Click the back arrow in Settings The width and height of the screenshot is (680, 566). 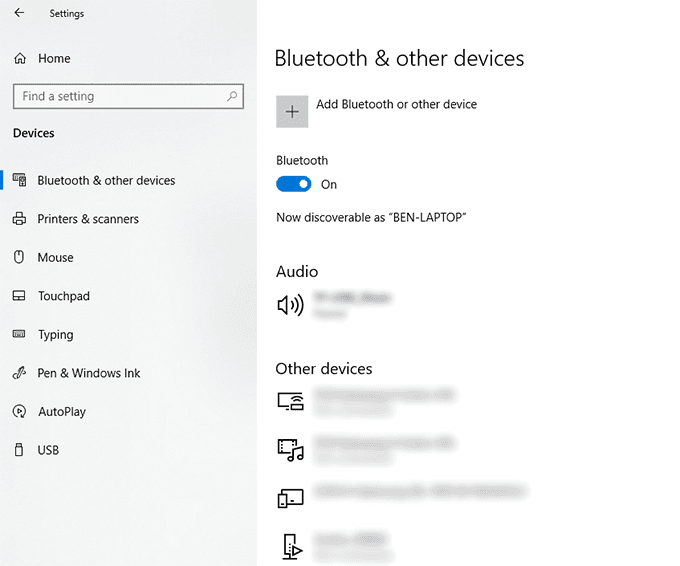pyautogui.click(x=20, y=13)
